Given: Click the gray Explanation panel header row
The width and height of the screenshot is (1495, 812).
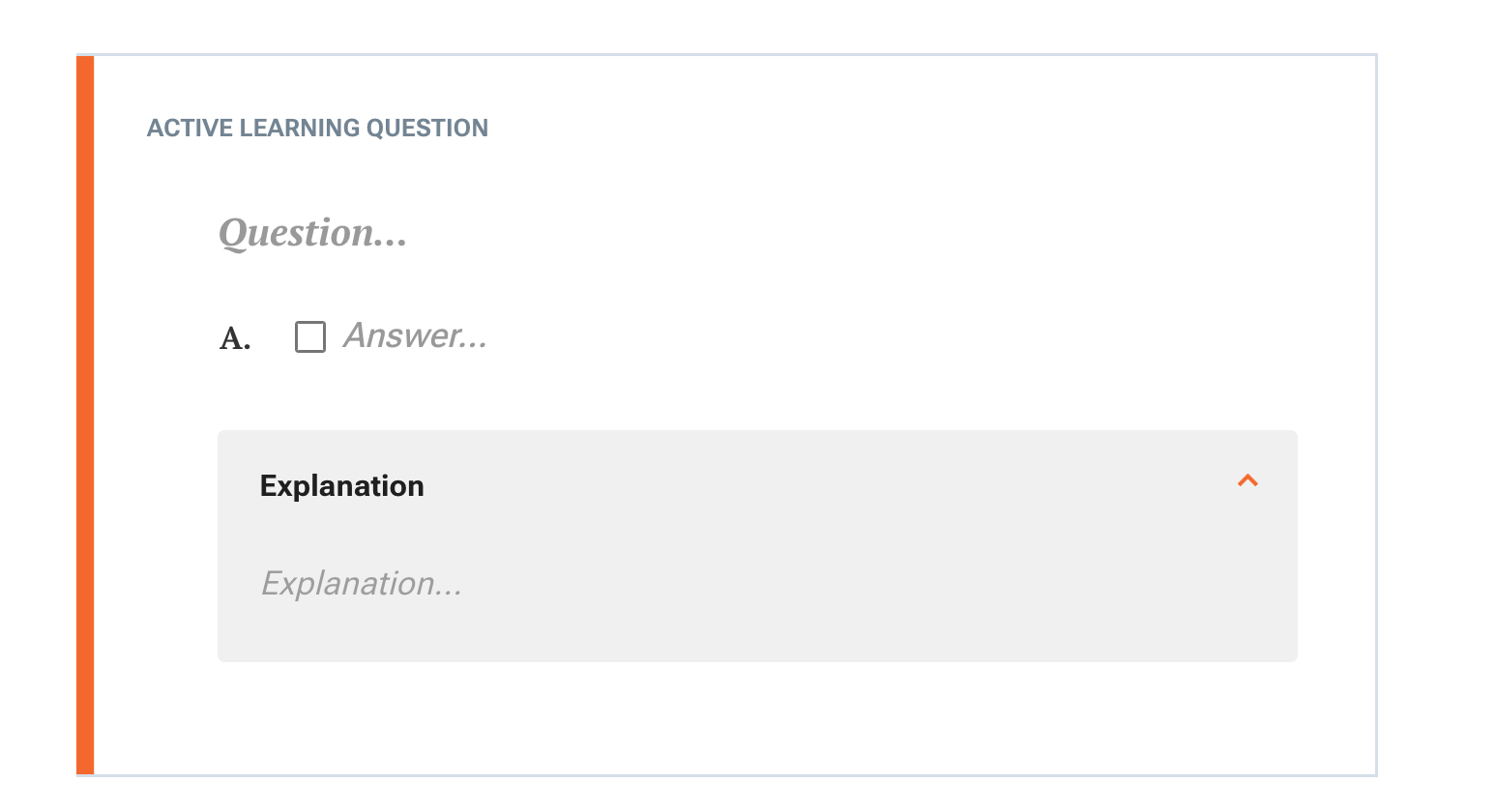Looking at the screenshot, I should pos(757,484).
